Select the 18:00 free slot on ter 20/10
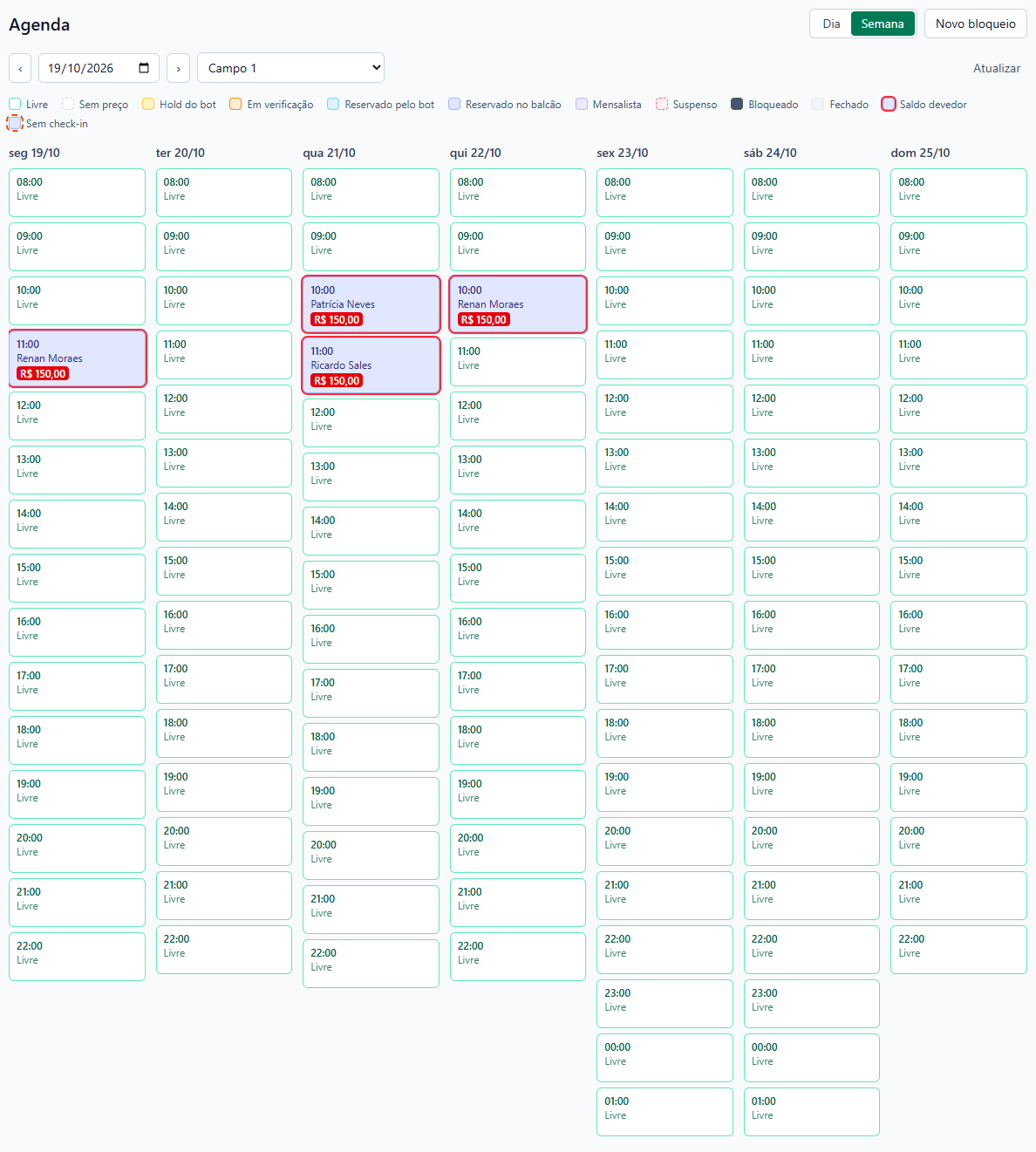The height and width of the screenshot is (1152, 1036). (x=224, y=733)
